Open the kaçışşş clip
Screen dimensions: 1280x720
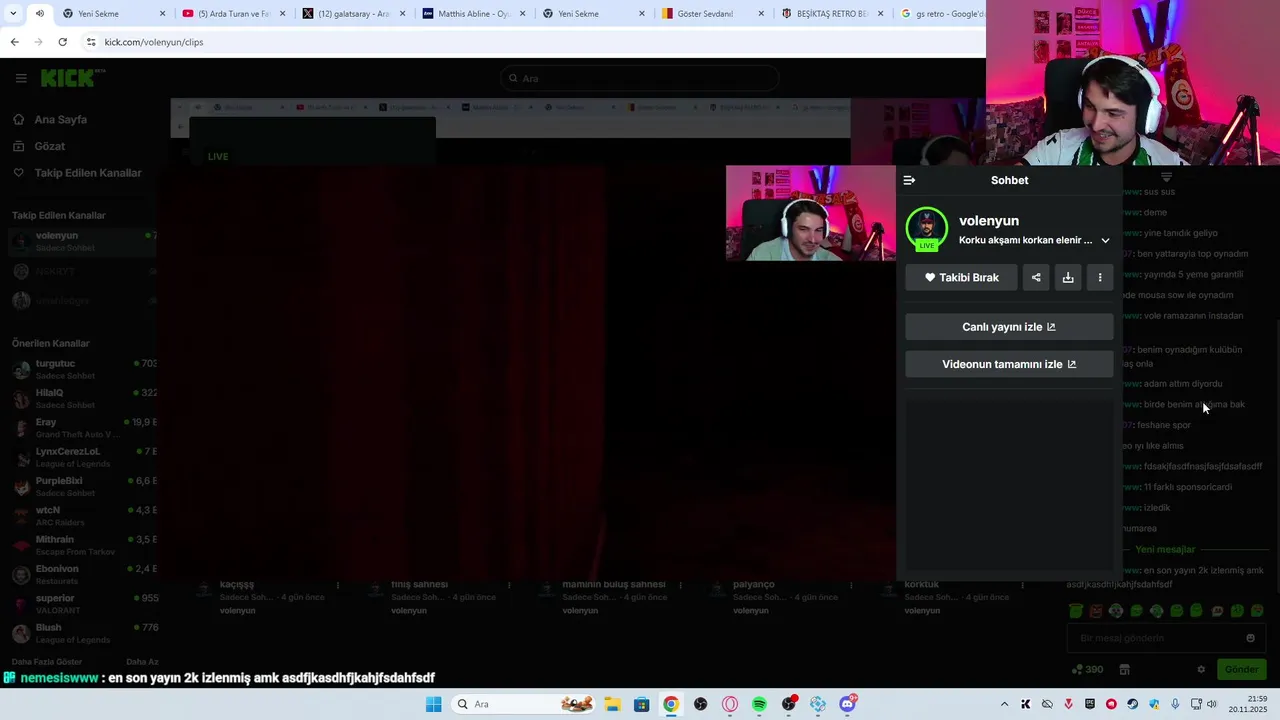tap(237, 584)
